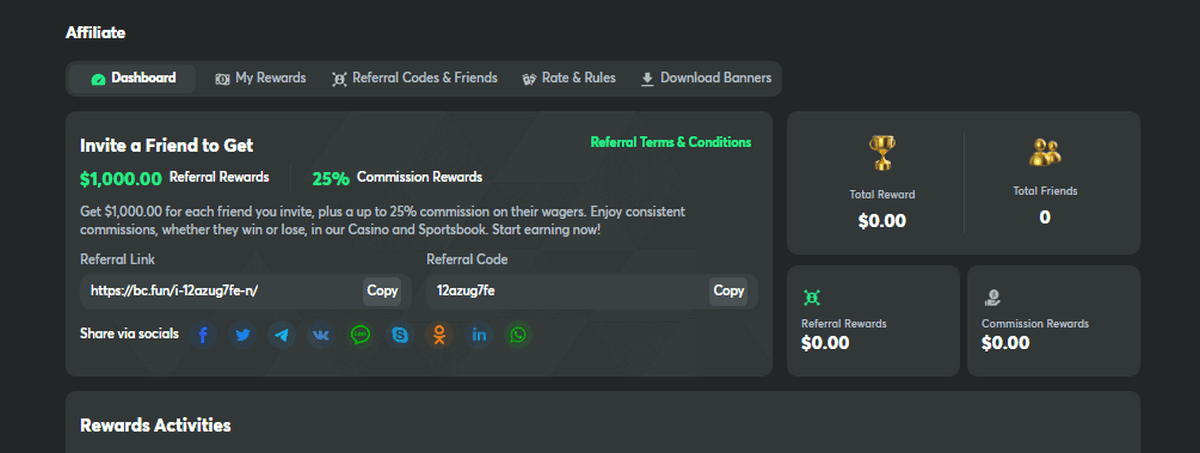Share via the Odnoklassniki icon
This screenshot has width=1200, height=453.
[x=439, y=335]
